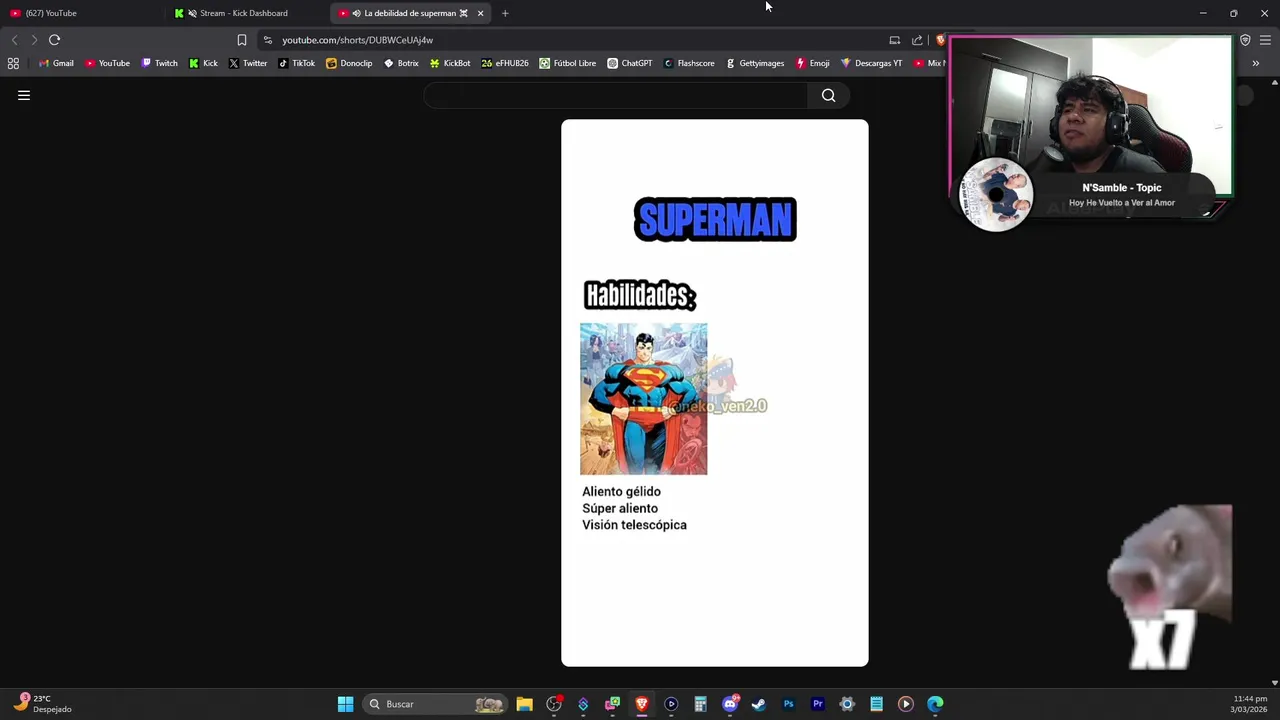Open the Donoclip bookmark
The height and width of the screenshot is (720, 1280).
[x=349, y=63]
